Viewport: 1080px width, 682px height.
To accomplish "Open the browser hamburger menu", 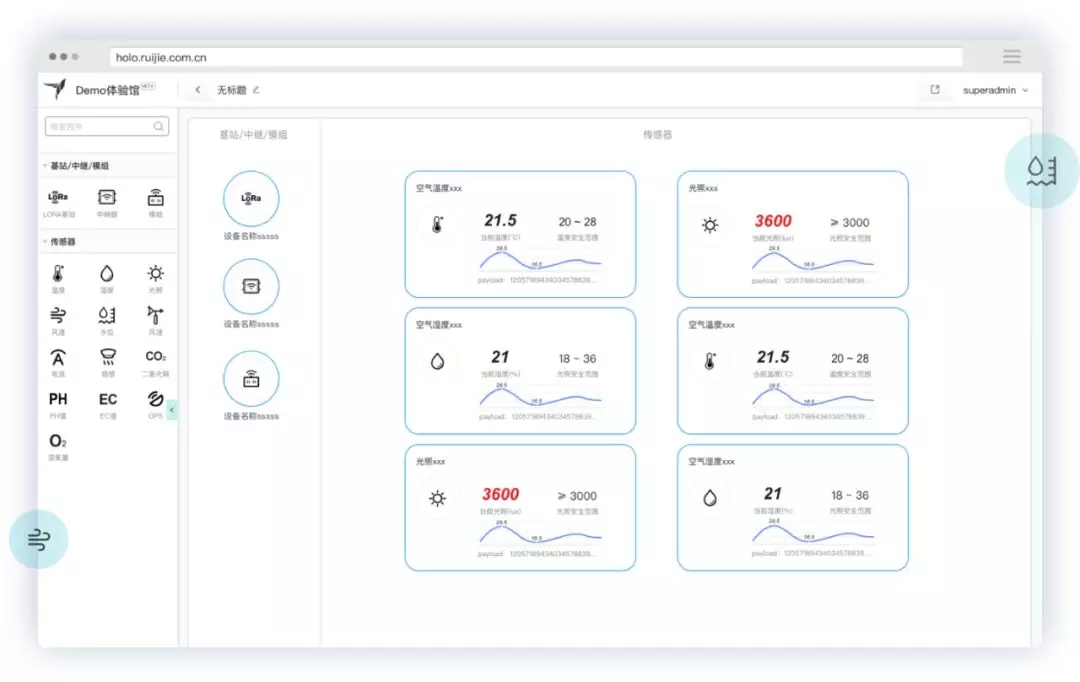I will tap(1012, 57).
